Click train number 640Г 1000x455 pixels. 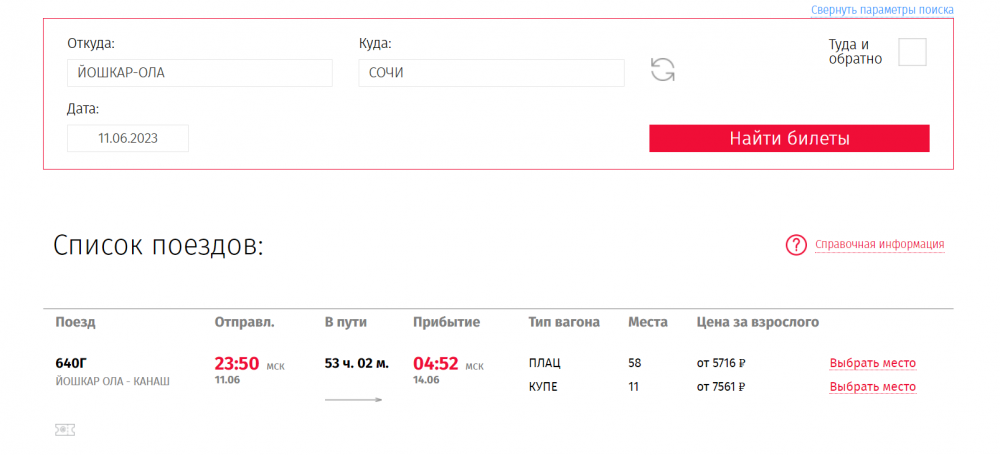(72, 363)
